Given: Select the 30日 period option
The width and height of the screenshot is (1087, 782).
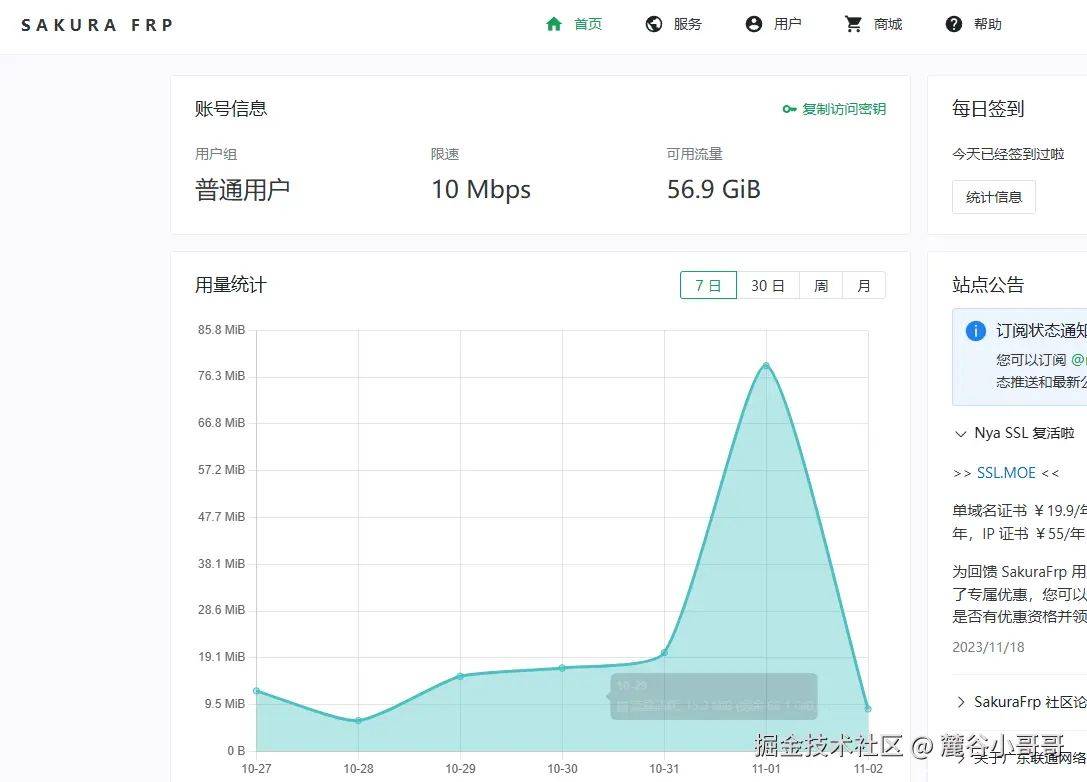Looking at the screenshot, I should tap(766, 285).
